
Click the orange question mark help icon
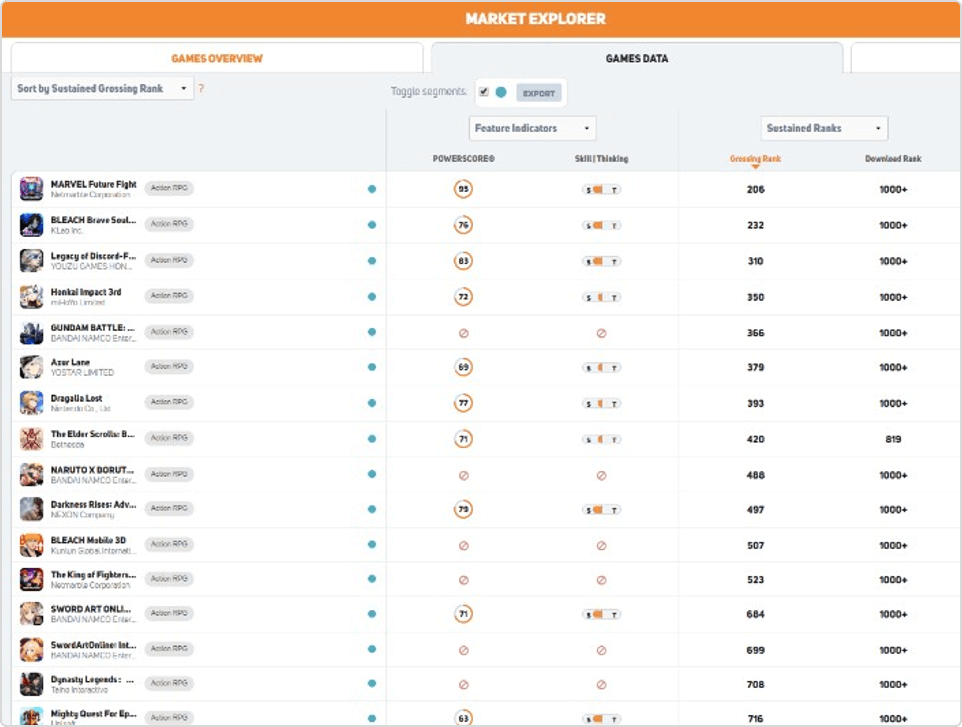tap(201, 89)
